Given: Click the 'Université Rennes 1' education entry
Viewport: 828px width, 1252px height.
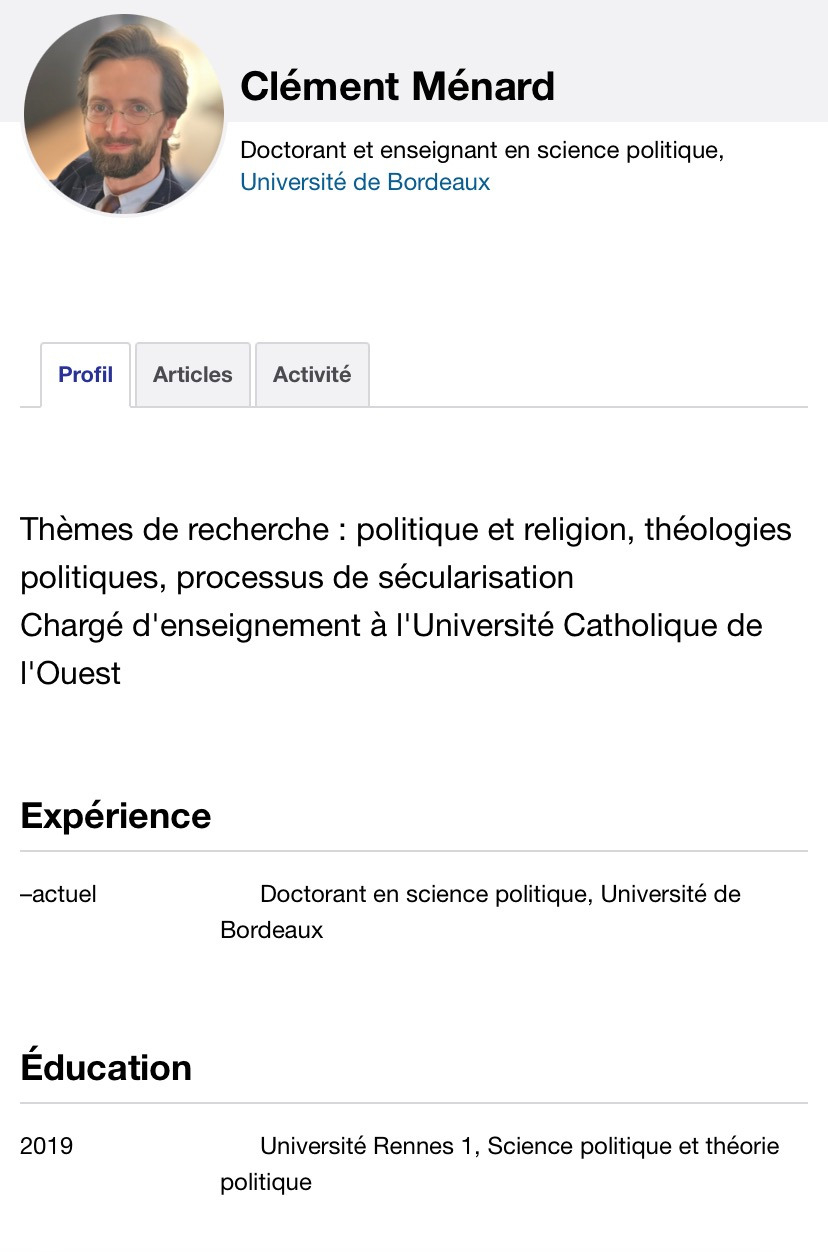Looking at the screenshot, I should tap(519, 1146).
